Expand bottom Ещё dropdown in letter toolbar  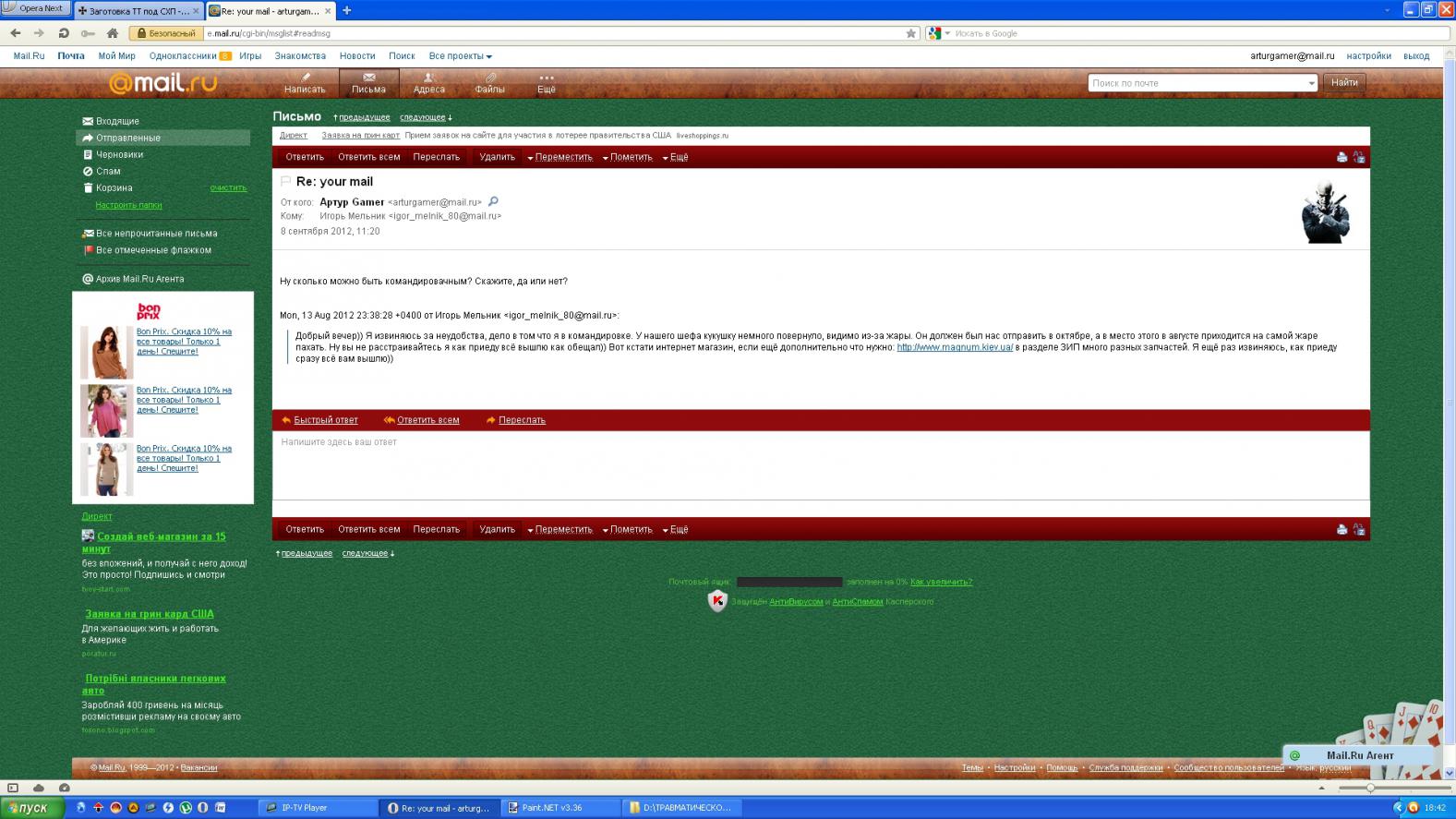[x=675, y=529]
